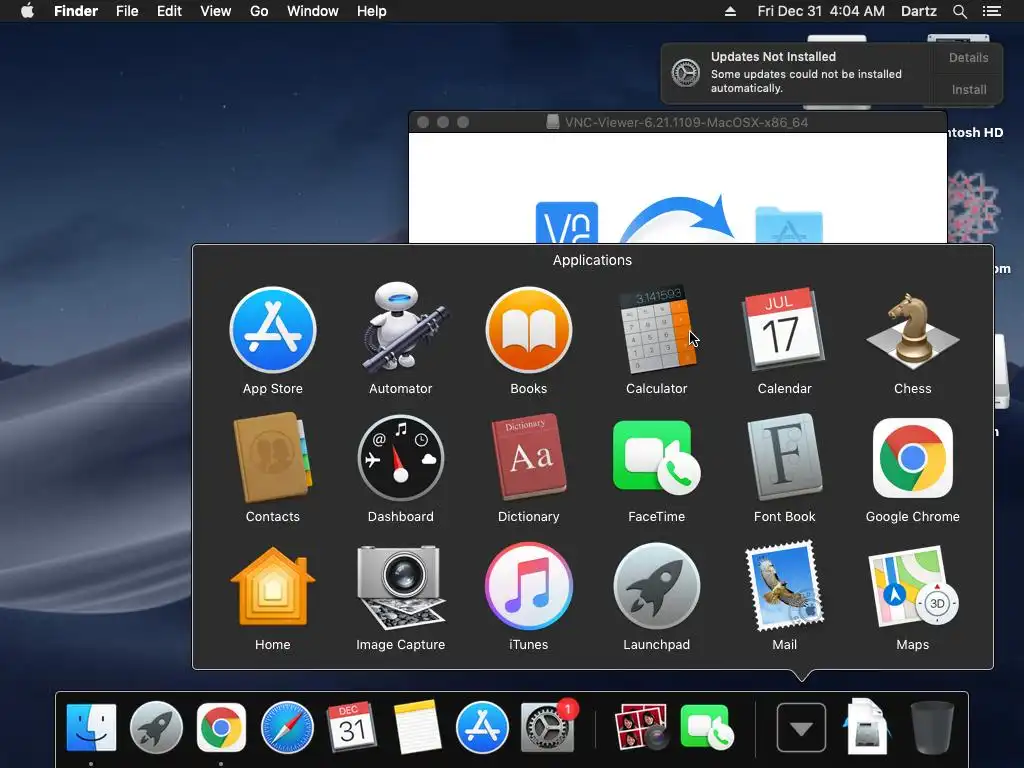Screen dimensions: 1024x768
Task: Click Applications folder in VNC installer window
Action: [x=789, y=225]
